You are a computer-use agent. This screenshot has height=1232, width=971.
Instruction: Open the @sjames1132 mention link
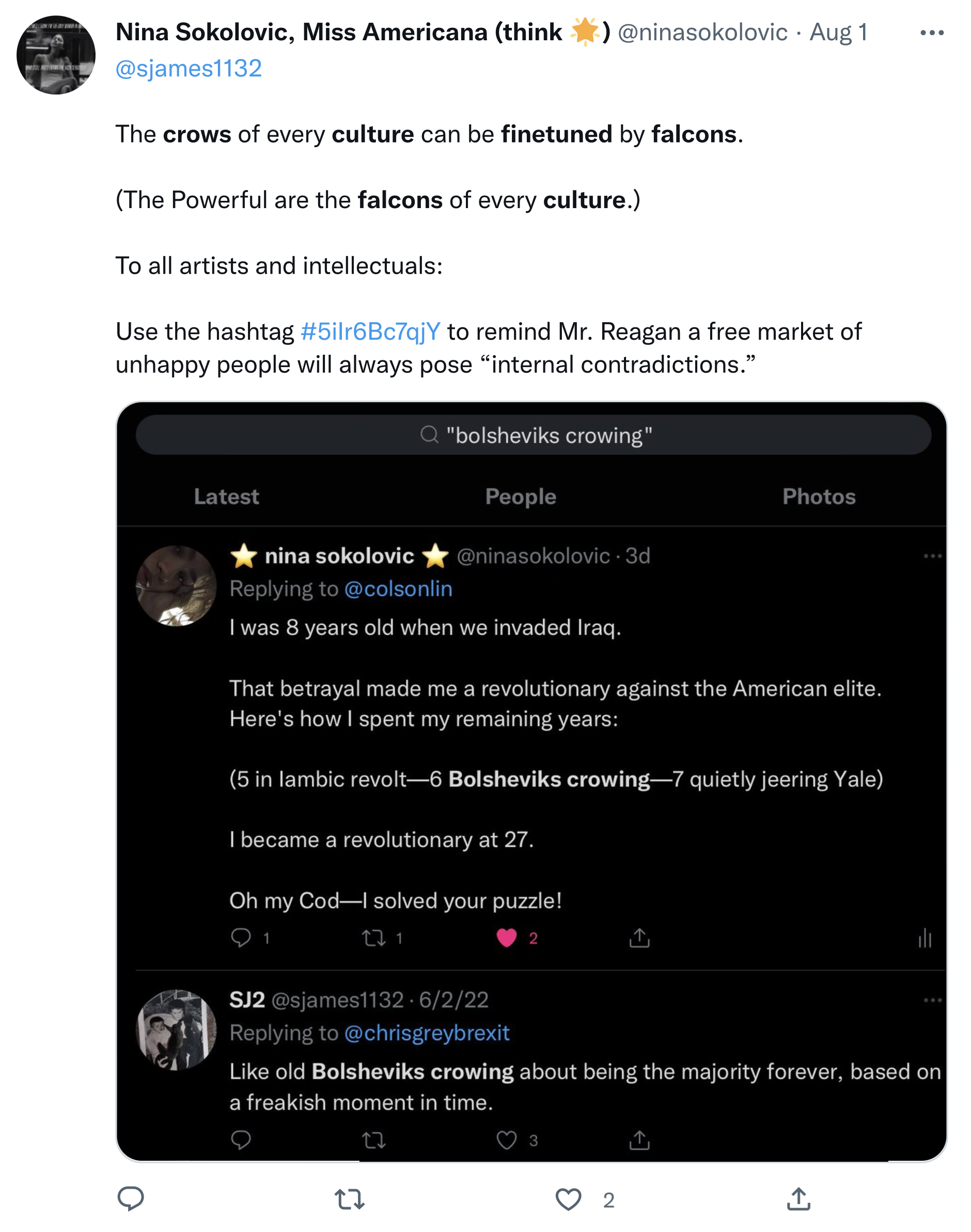(x=188, y=69)
